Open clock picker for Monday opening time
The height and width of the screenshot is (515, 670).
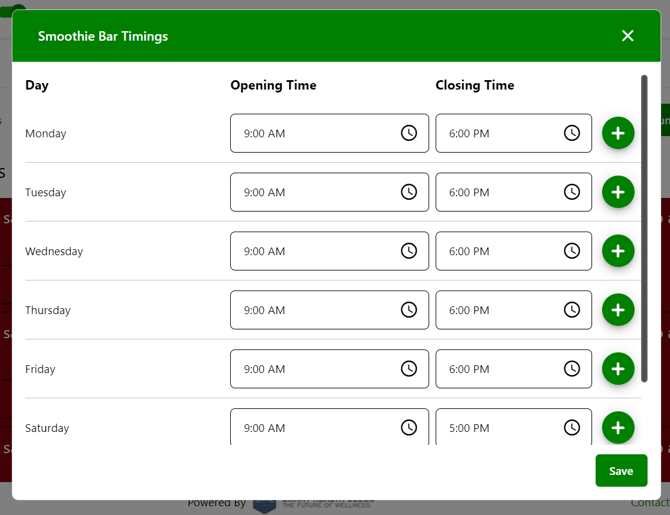[x=409, y=133]
